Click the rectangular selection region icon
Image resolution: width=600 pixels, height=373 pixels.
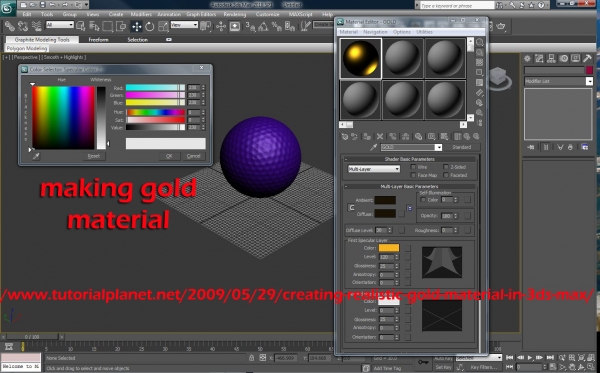pos(108,26)
